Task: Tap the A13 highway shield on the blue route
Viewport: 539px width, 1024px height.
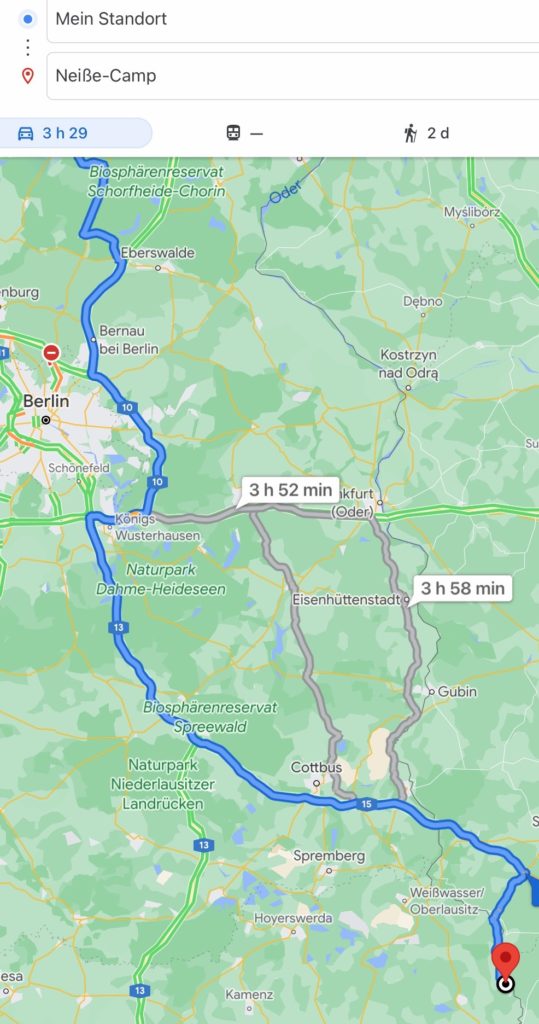Action: [120, 628]
